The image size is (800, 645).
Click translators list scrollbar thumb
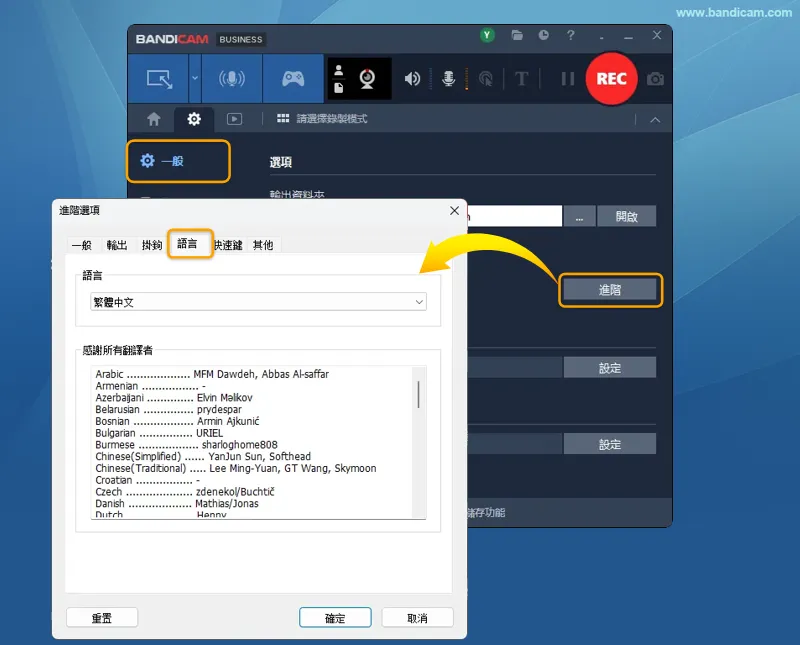pos(418,394)
